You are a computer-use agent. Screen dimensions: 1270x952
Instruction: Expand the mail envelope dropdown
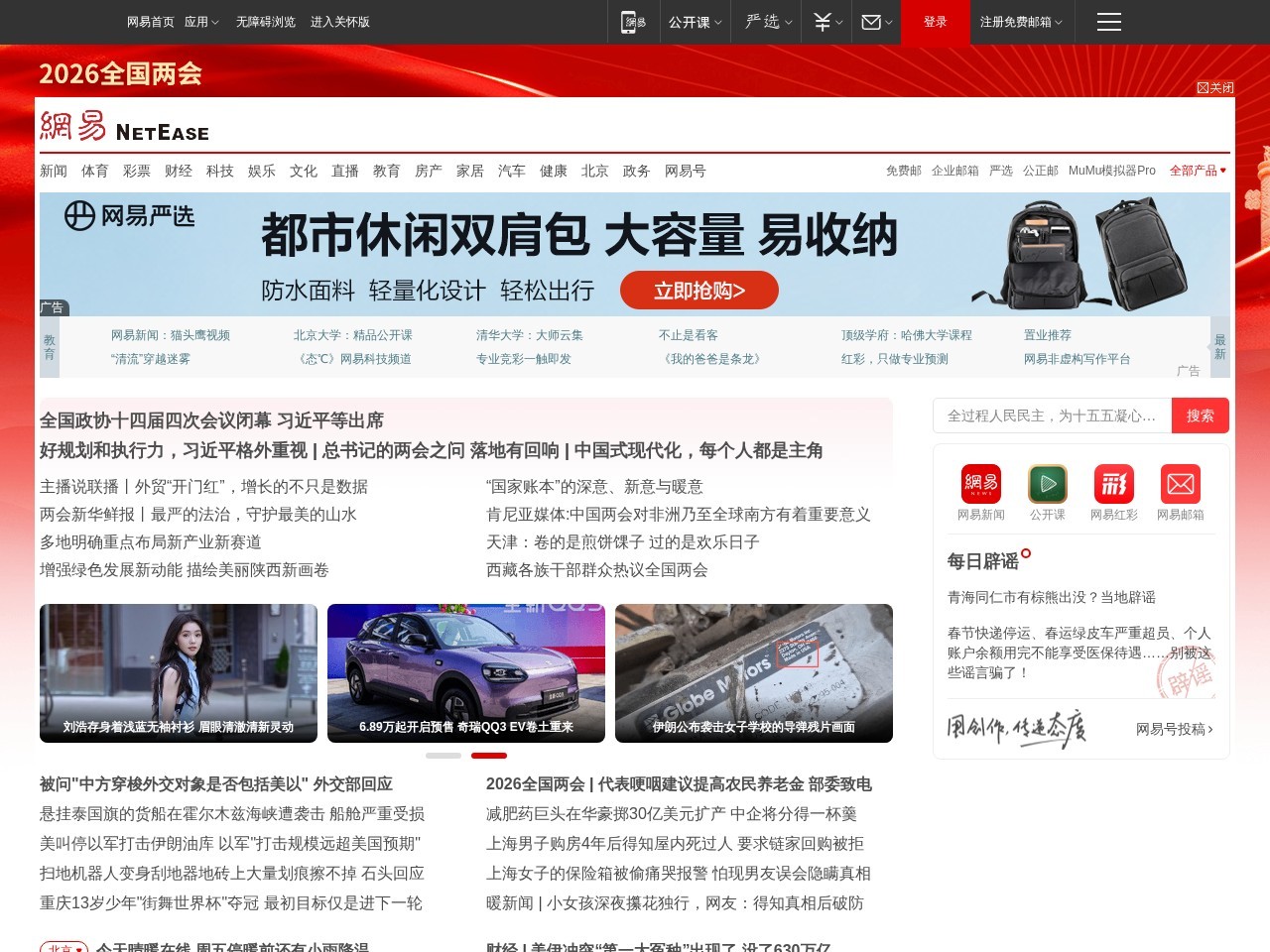(876, 22)
